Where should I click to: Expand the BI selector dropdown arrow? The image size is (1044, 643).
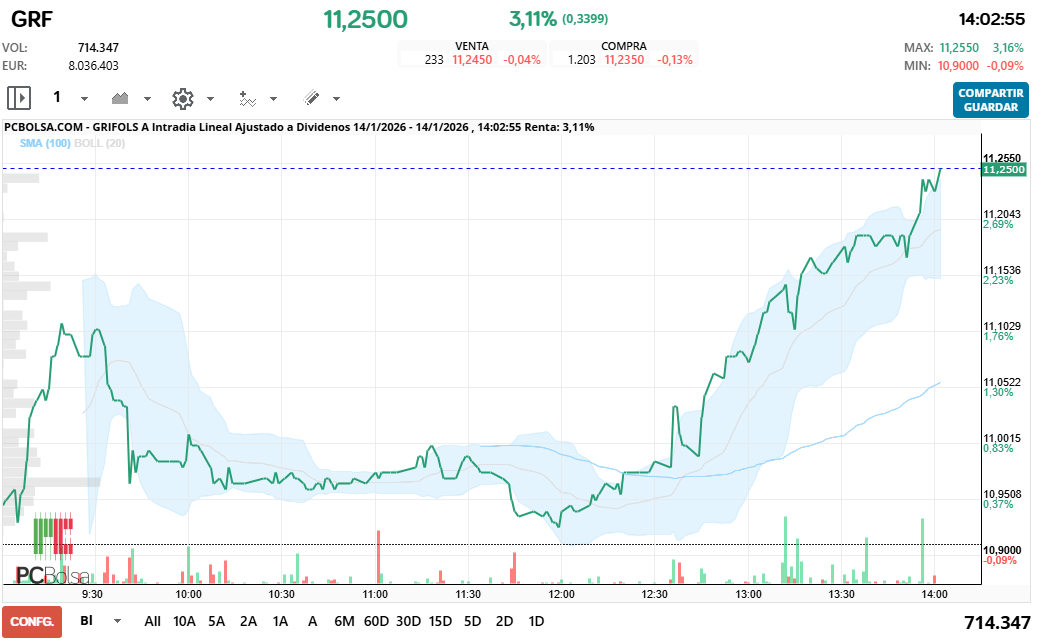[x=118, y=621]
